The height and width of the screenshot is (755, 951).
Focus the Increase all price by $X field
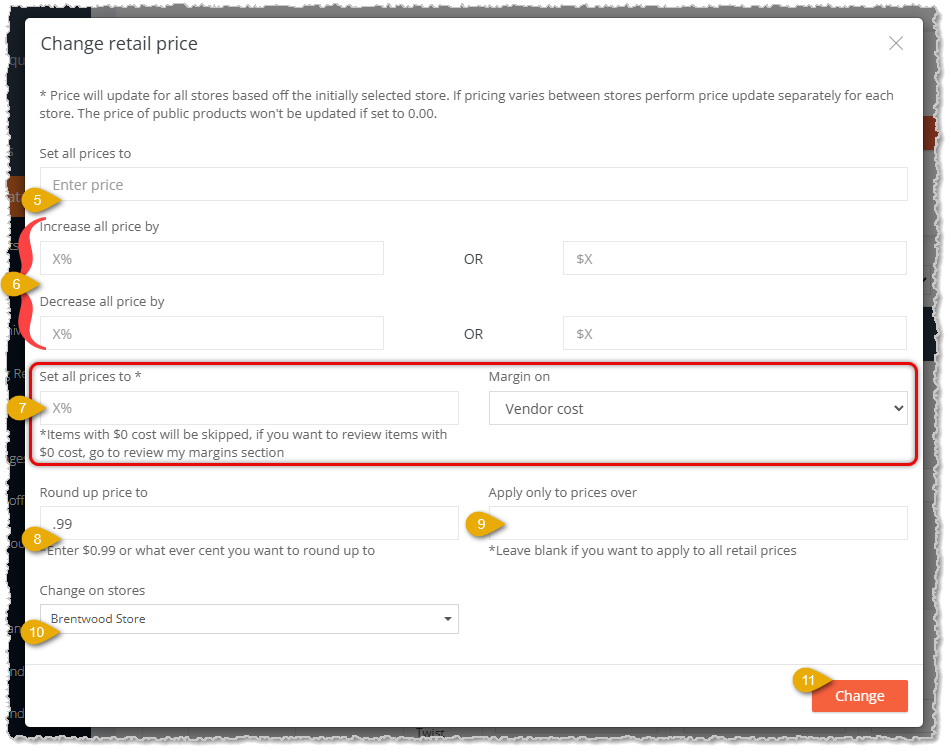pos(734,258)
